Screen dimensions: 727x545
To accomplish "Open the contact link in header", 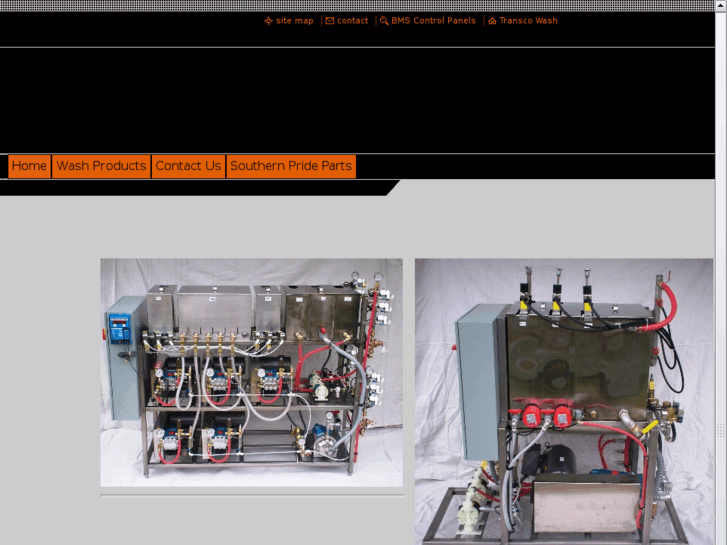I will [352, 21].
